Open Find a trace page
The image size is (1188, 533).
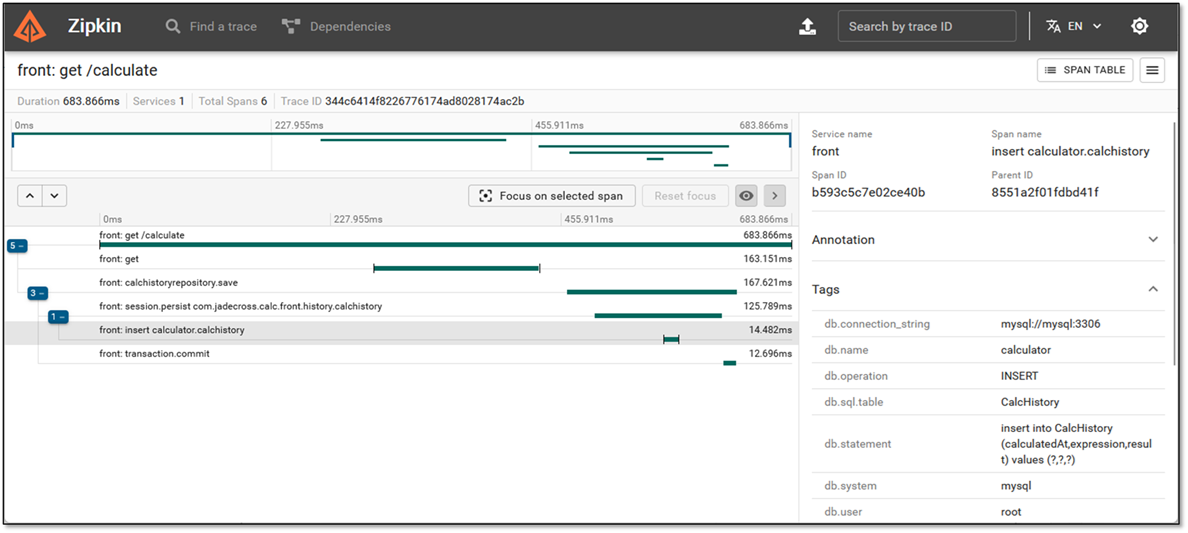pos(211,27)
